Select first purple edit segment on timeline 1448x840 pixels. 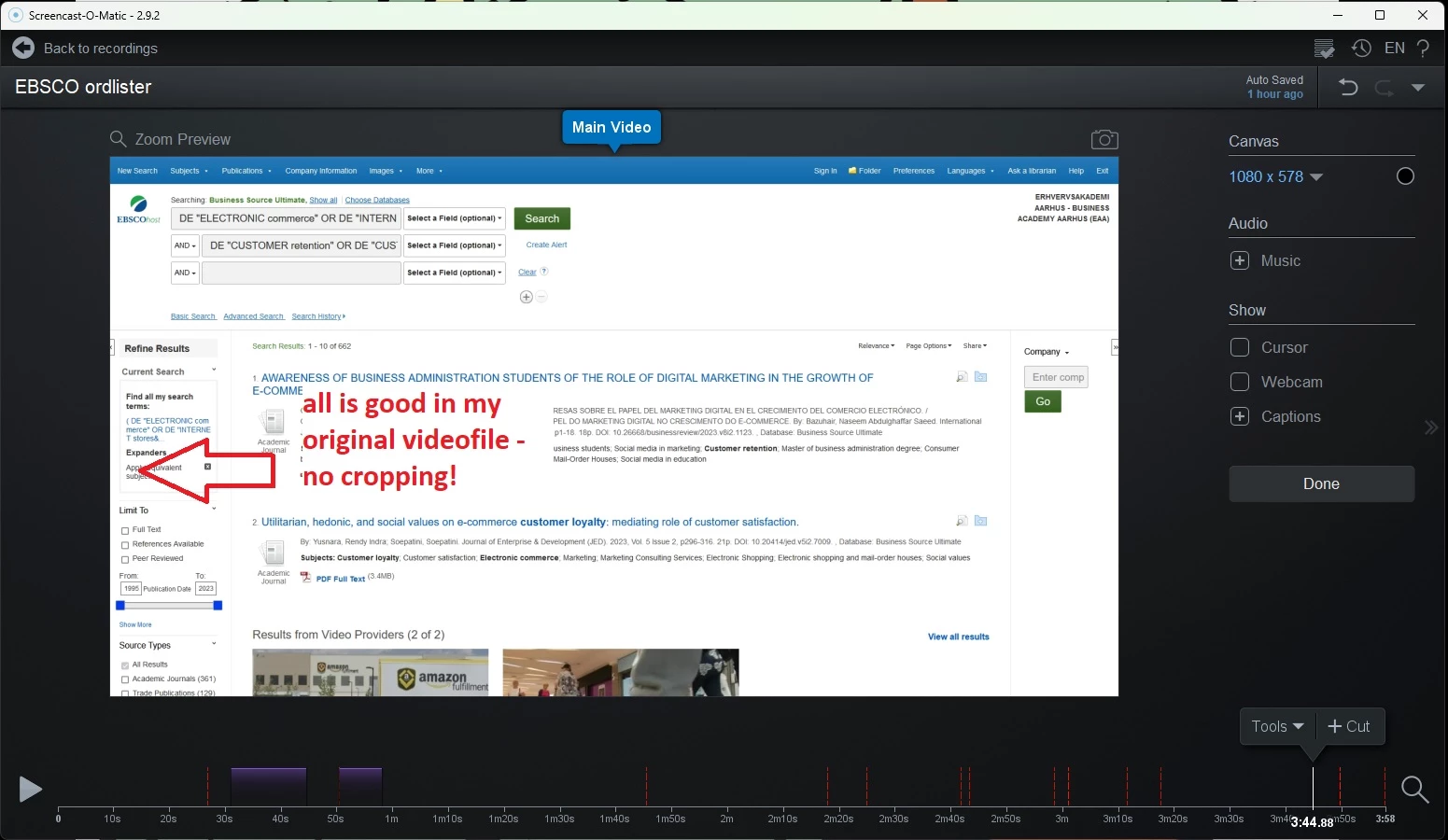269,787
